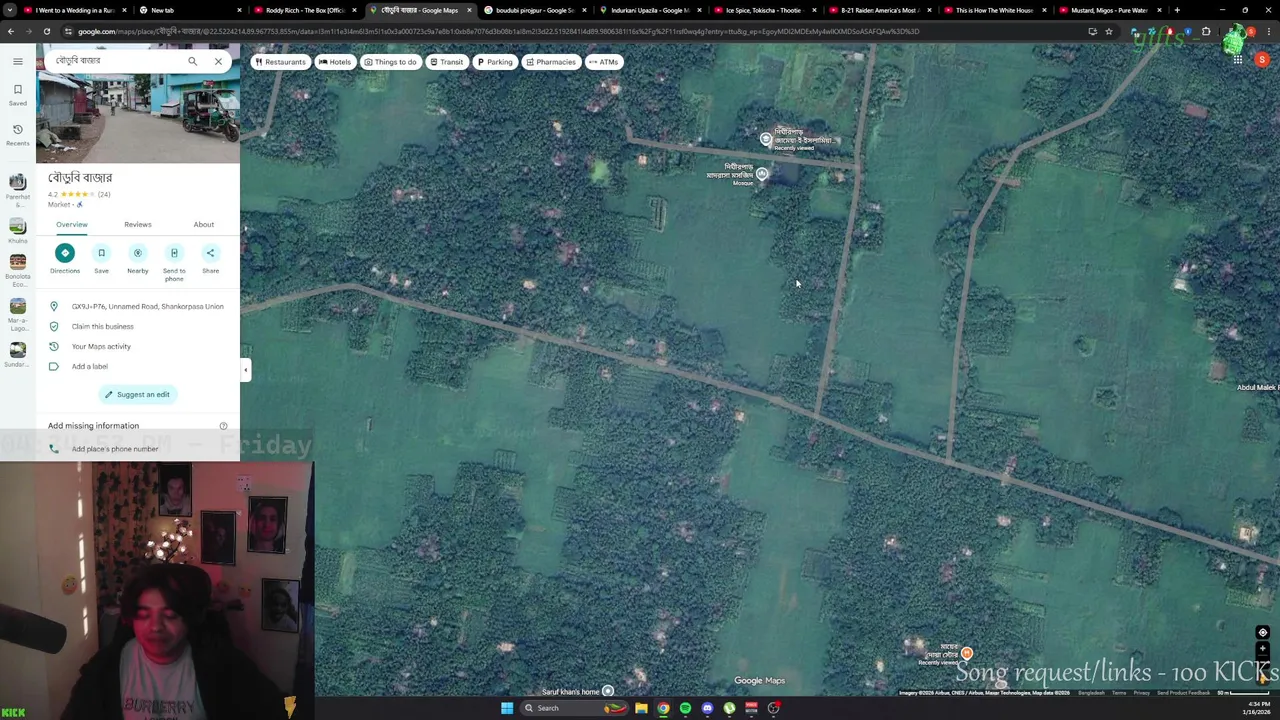Switch to the Mustard, Migos tab
The width and height of the screenshot is (1280, 720).
click(x=1110, y=10)
